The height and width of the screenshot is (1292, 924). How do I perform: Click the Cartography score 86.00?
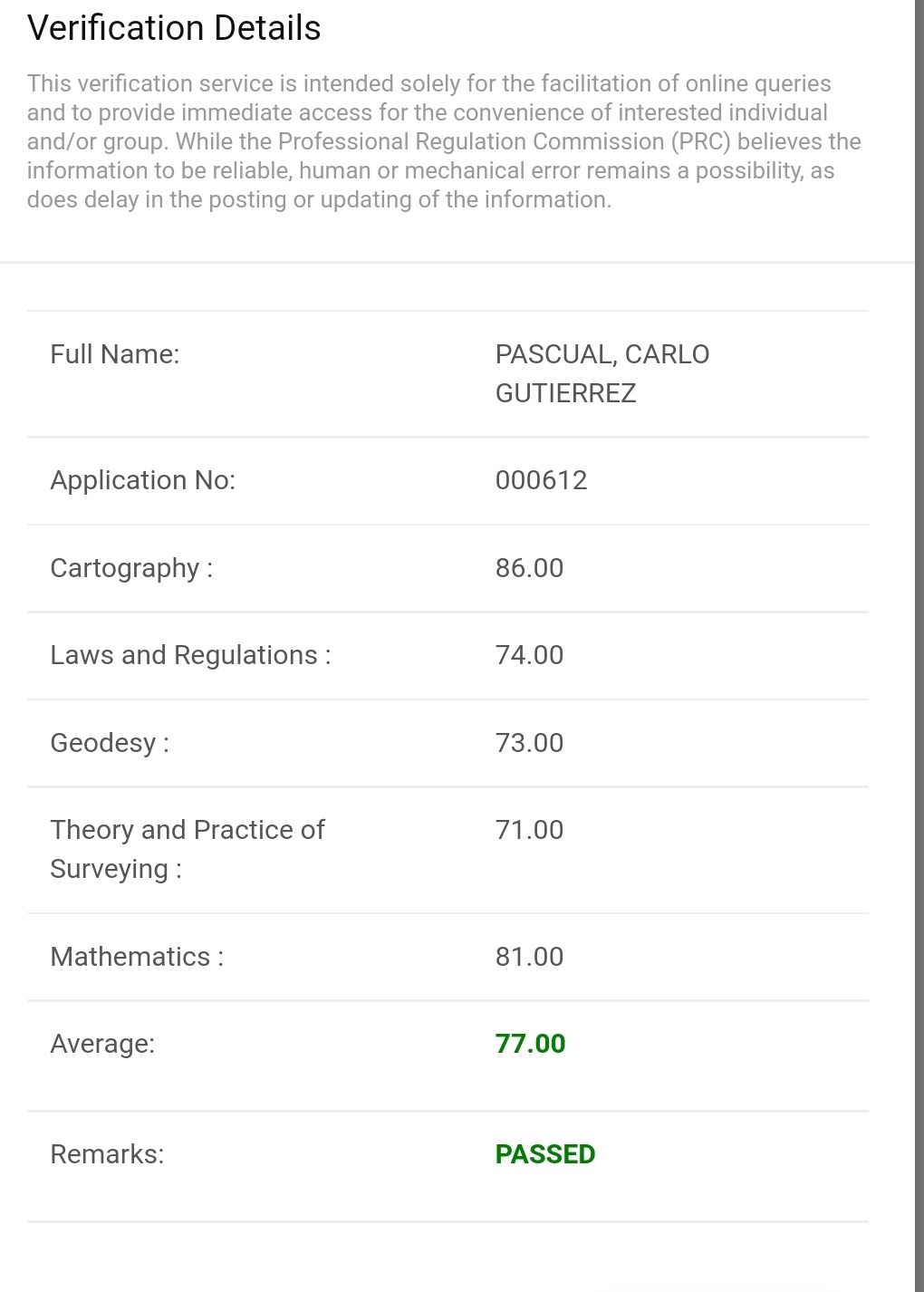(529, 568)
